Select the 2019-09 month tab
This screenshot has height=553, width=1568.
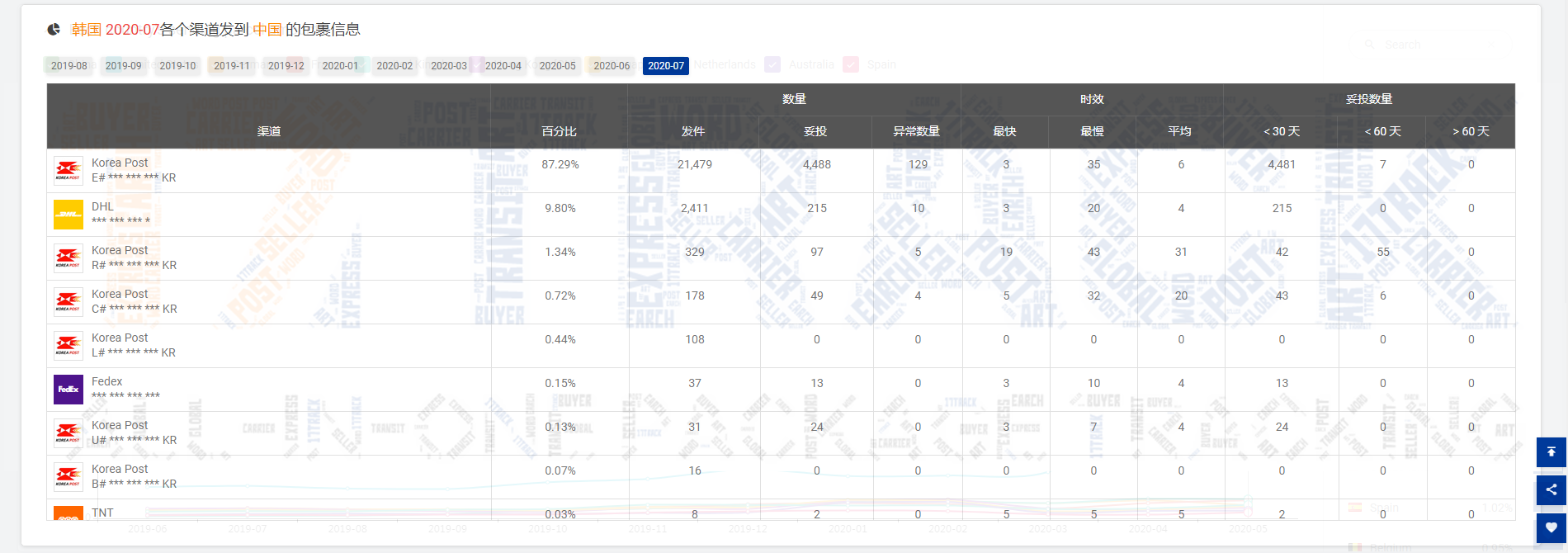pyautogui.click(x=124, y=66)
